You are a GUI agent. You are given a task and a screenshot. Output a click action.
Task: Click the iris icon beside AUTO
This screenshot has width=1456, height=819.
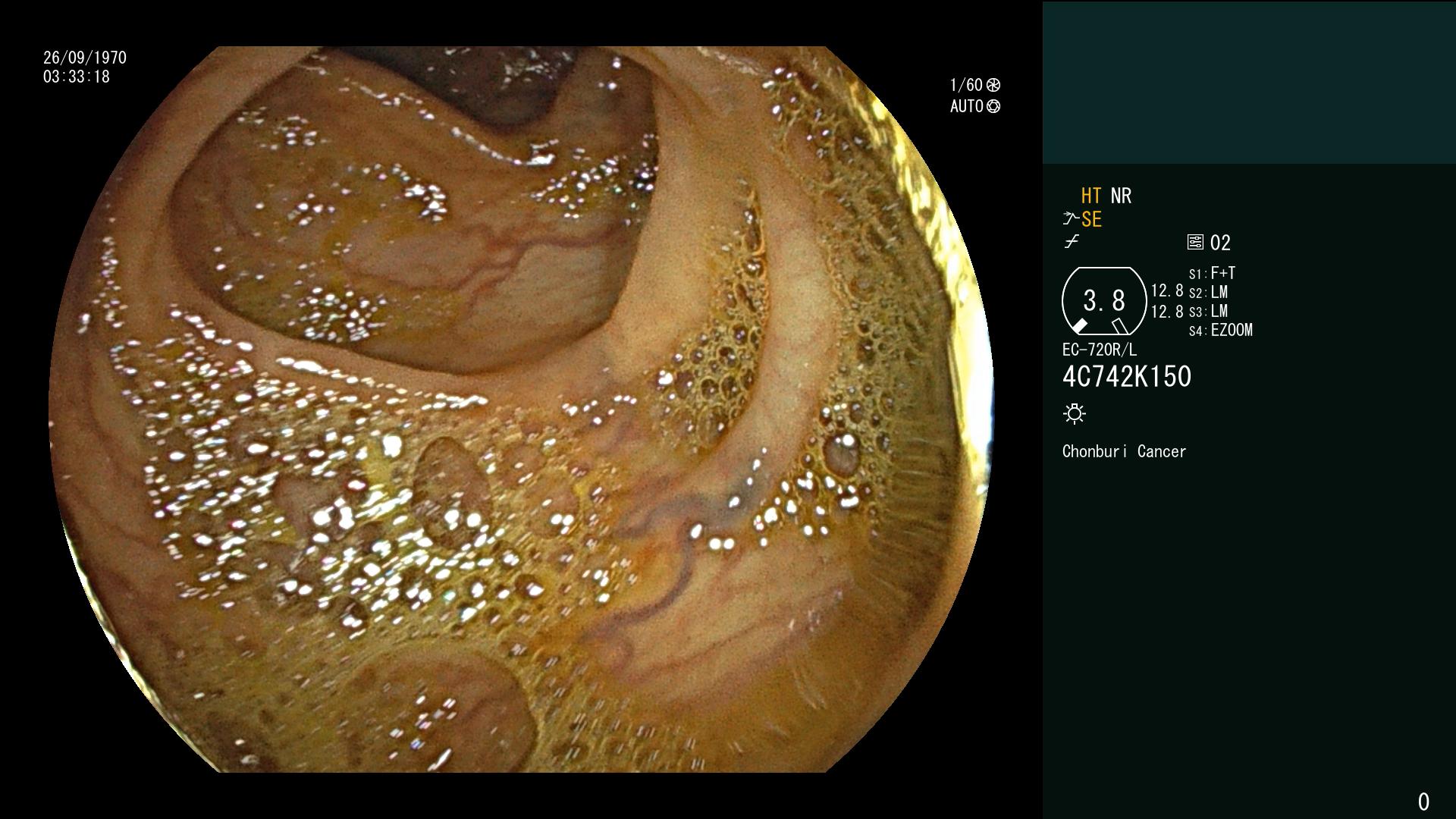pos(993,106)
